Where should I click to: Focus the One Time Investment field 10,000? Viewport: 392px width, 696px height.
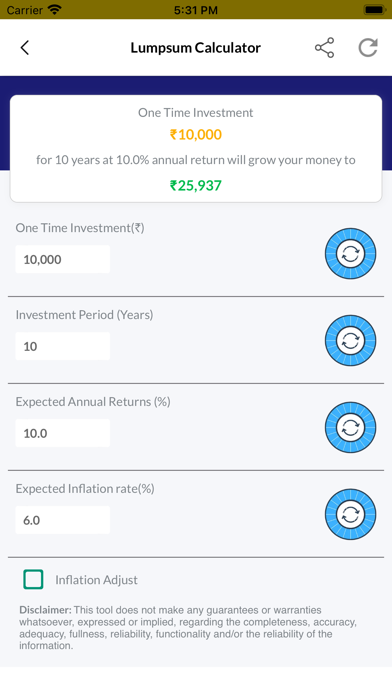(x=63, y=259)
